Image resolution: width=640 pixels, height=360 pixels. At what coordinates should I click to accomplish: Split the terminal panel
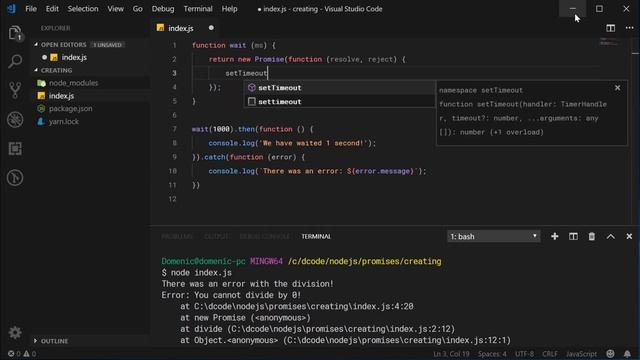[573, 236]
